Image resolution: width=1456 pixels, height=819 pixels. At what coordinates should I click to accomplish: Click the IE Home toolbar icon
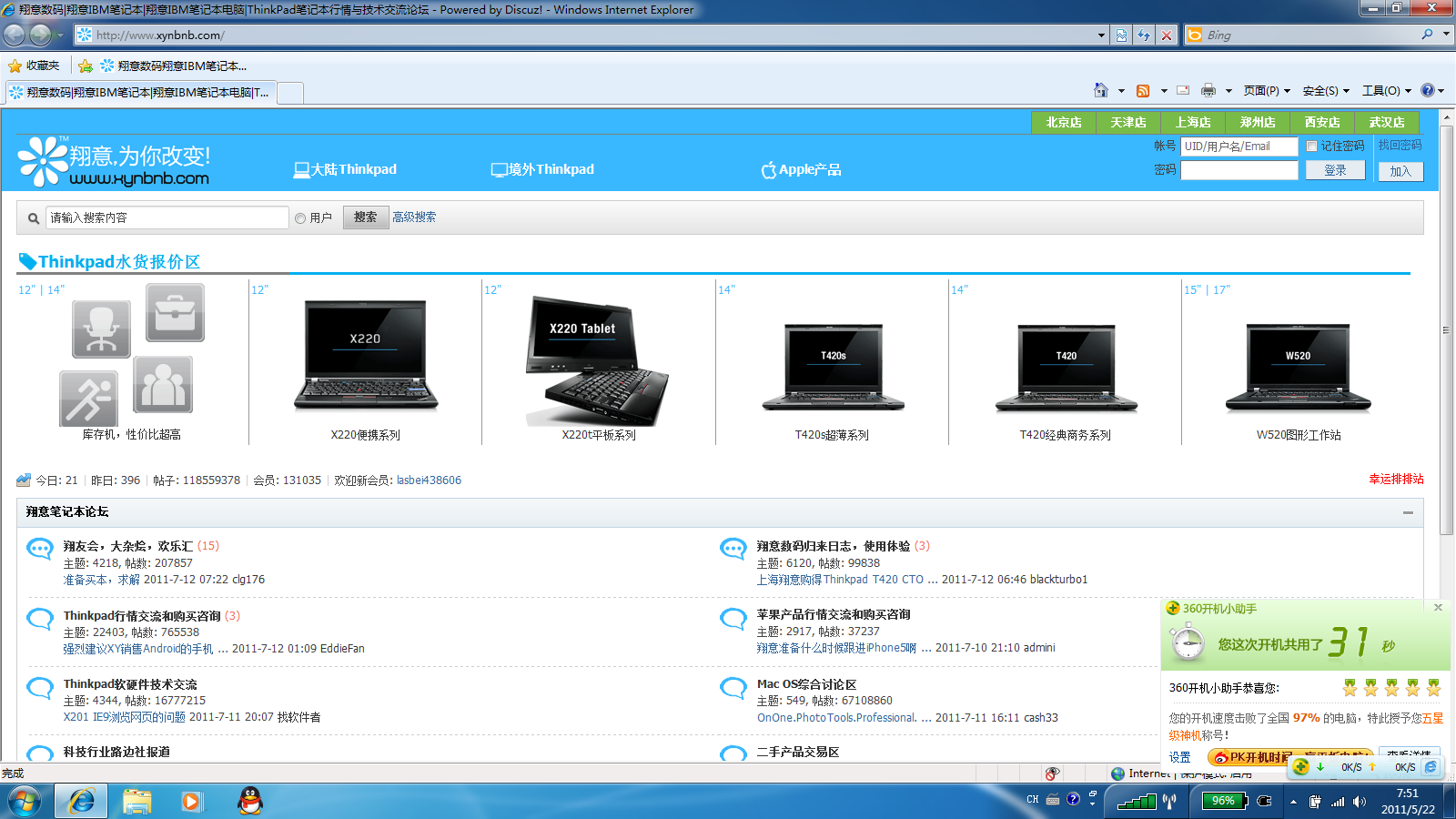coord(1101,90)
